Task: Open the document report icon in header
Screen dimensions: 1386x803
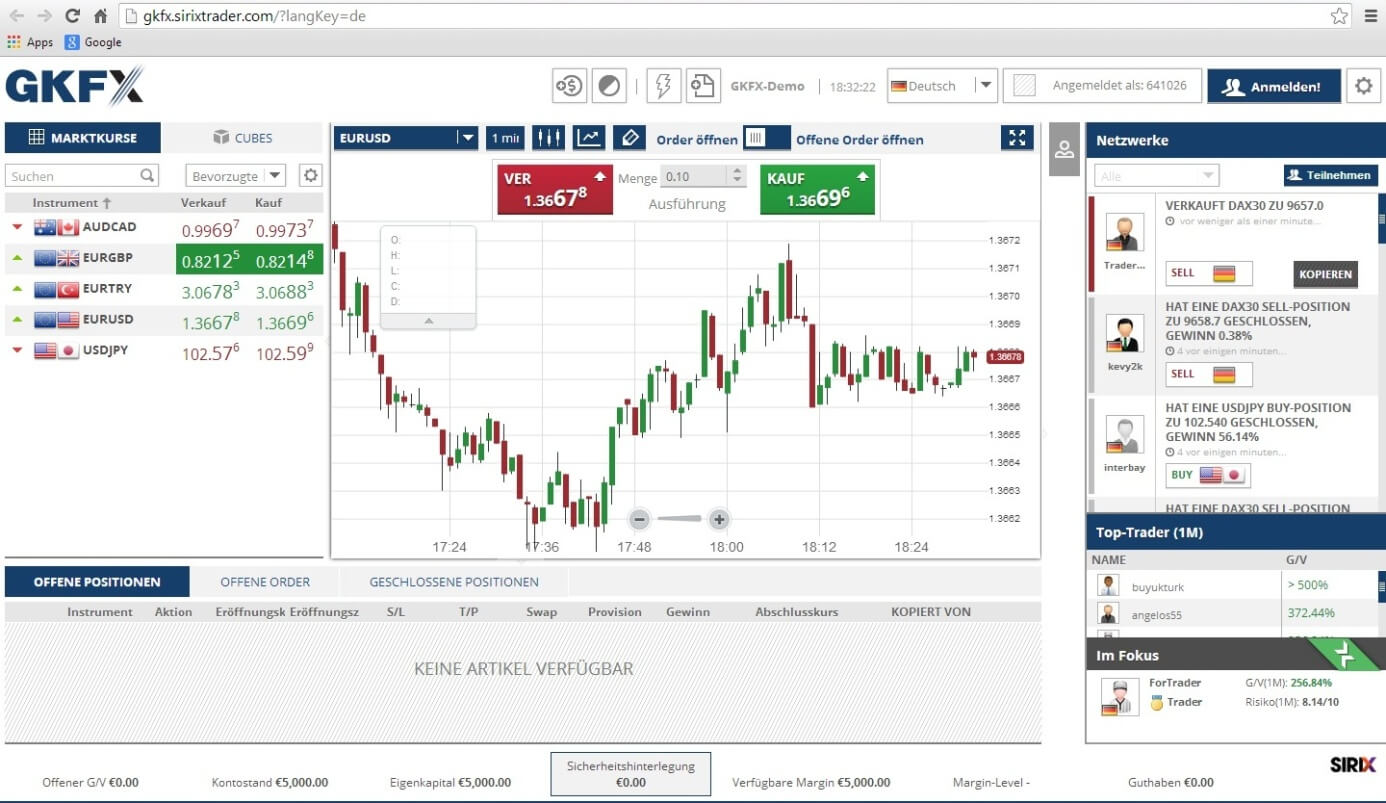Action: 702,86
